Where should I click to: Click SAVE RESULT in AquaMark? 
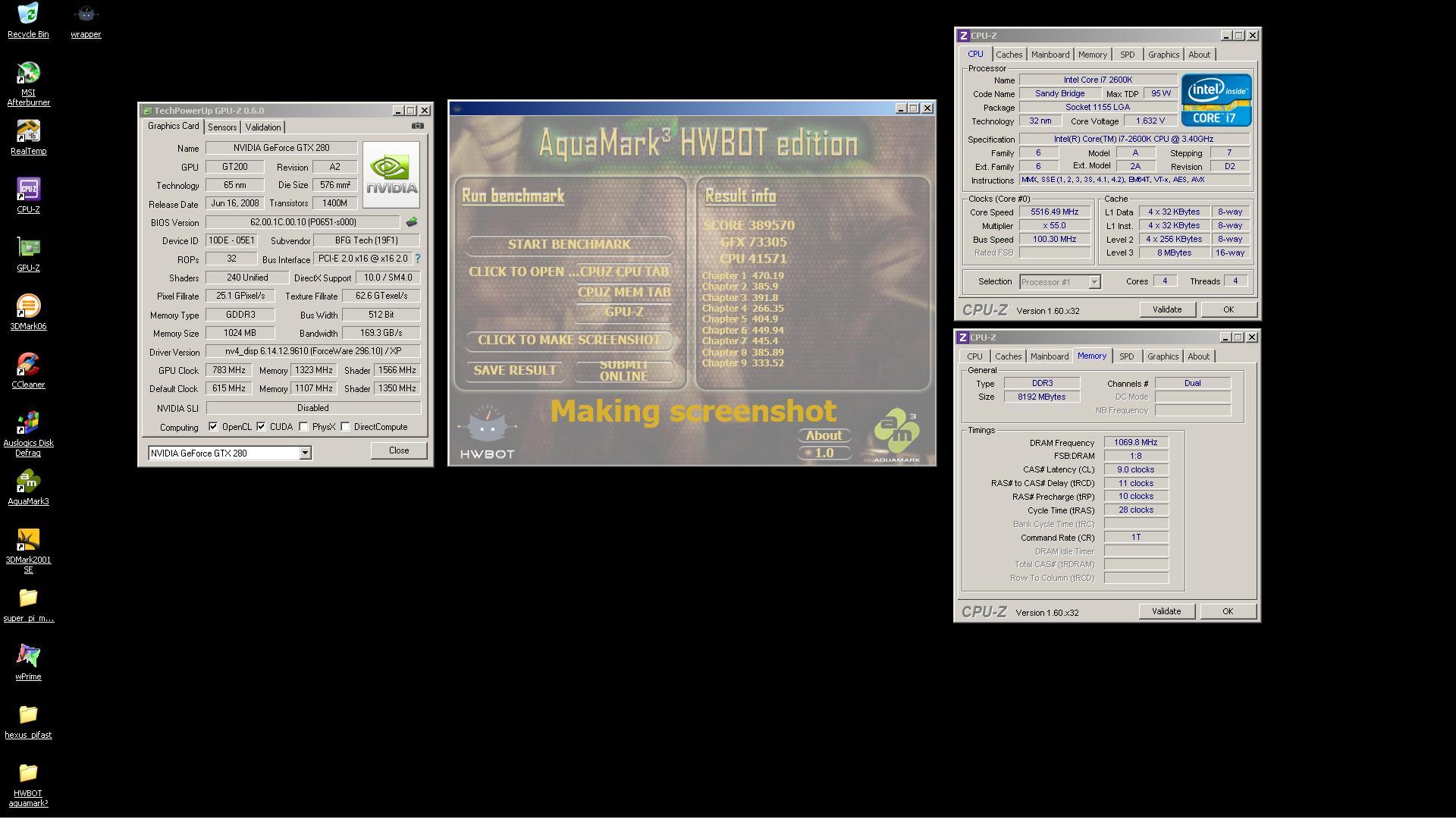(x=515, y=370)
